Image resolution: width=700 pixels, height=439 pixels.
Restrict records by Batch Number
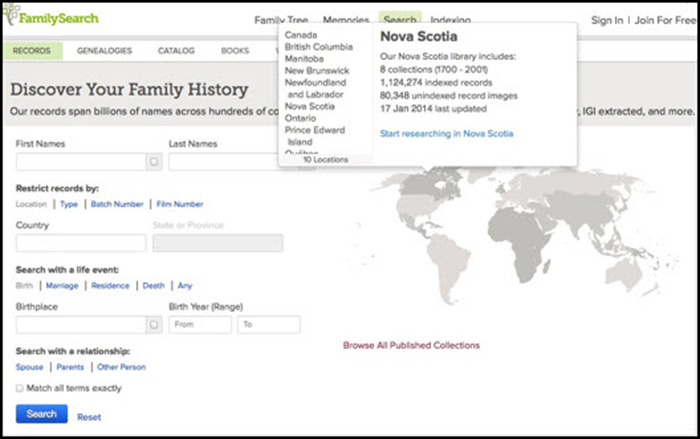(x=117, y=204)
